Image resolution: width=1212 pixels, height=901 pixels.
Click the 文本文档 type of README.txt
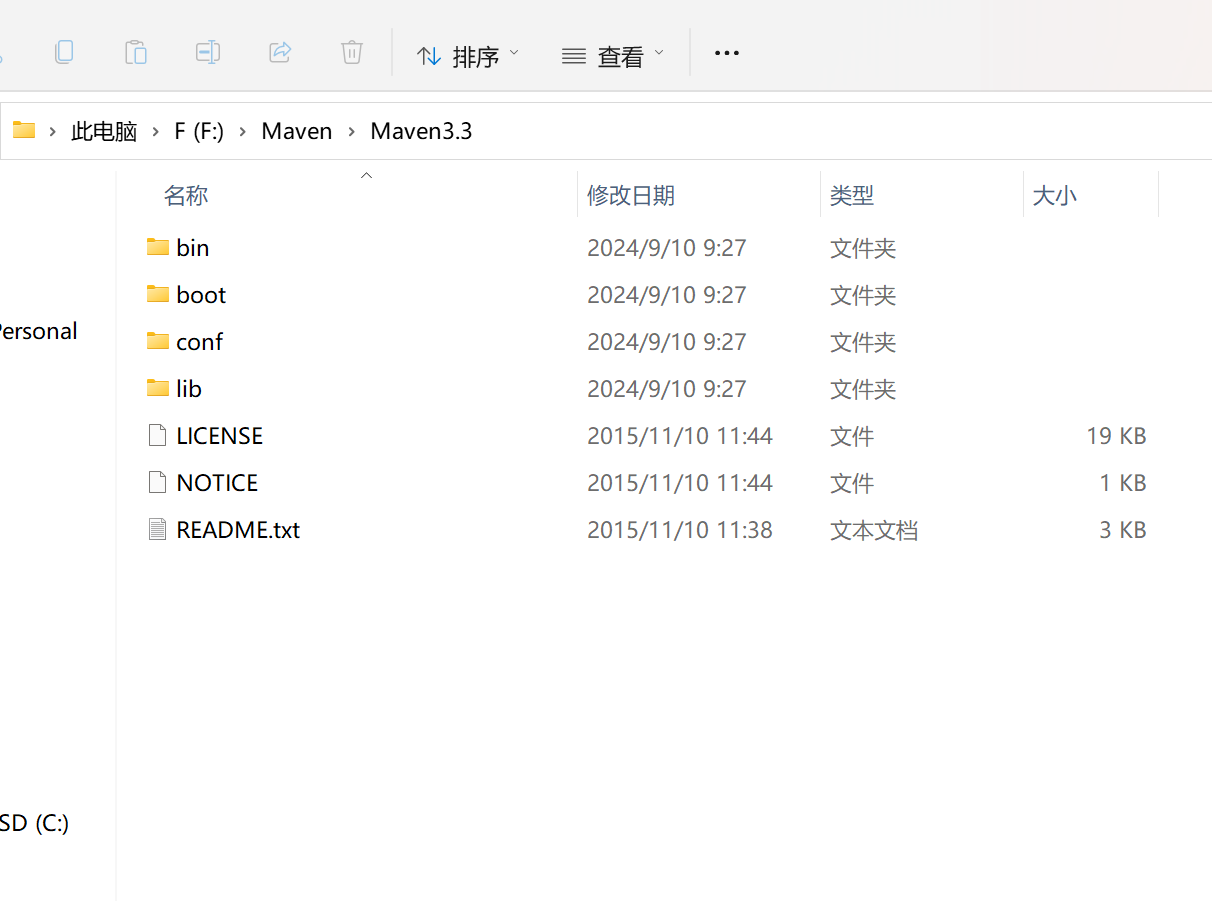click(874, 530)
